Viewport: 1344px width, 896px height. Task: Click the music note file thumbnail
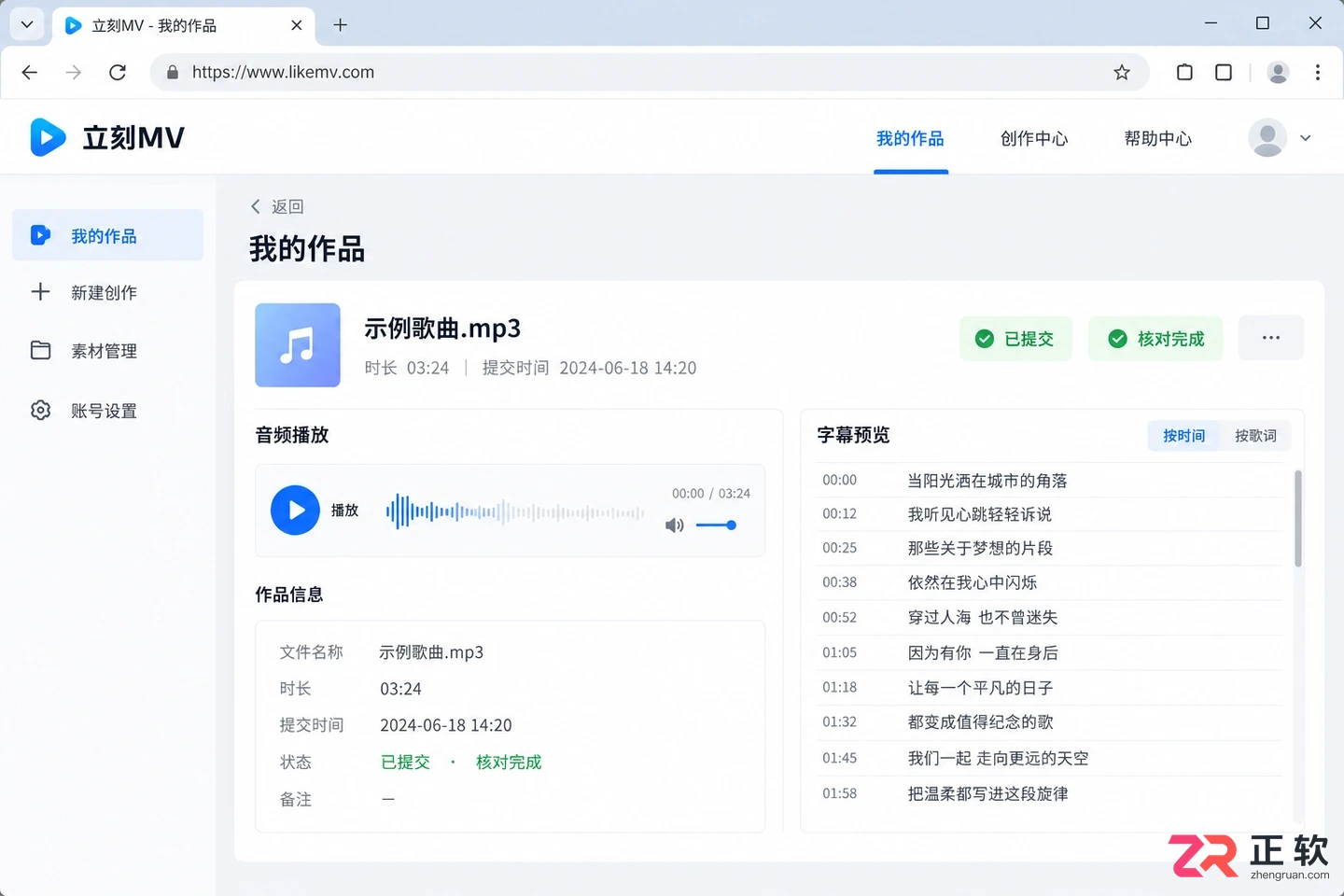298,345
